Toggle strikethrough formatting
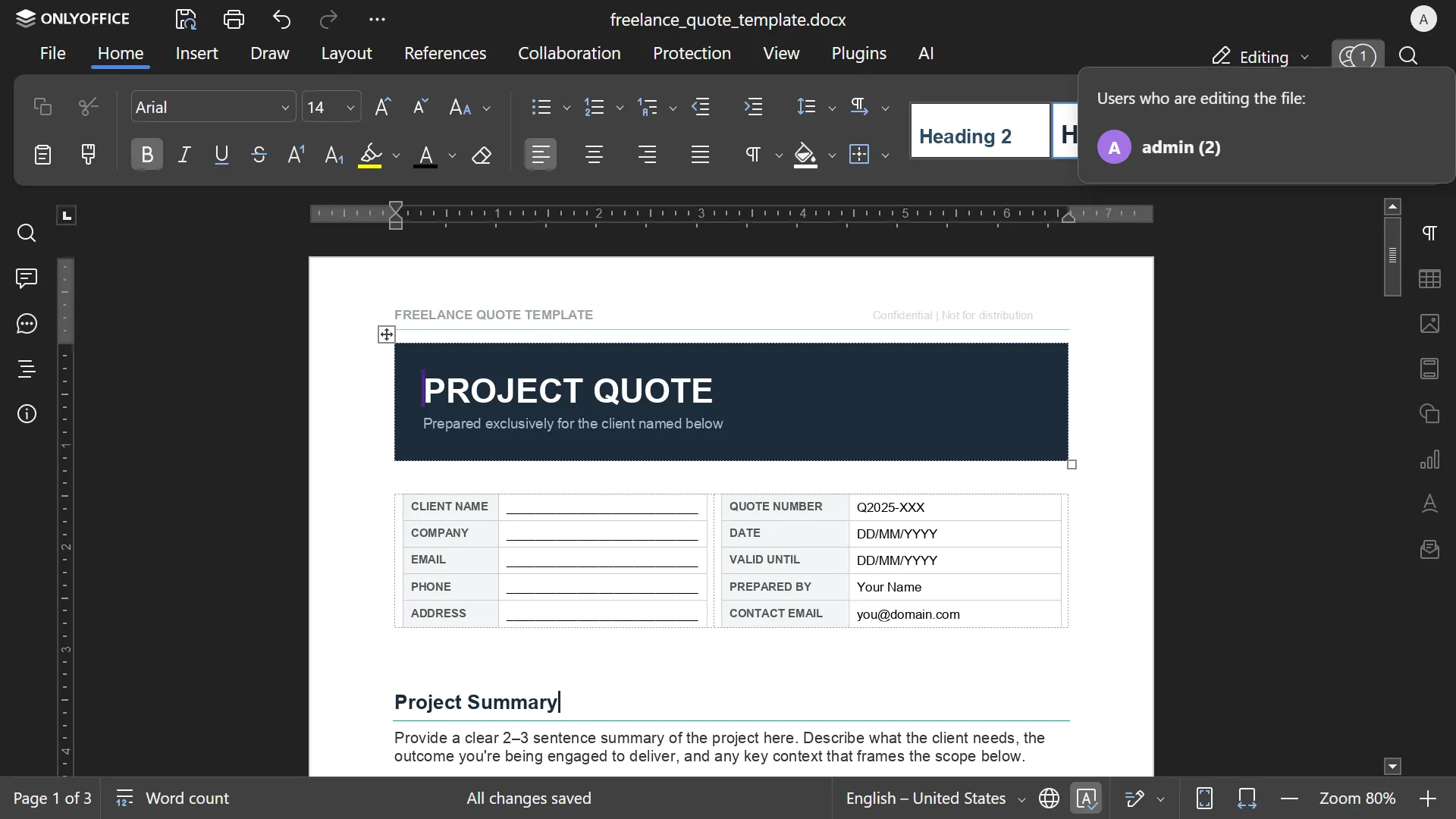Image resolution: width=1456 pixels, height=819 pixels. (259, 154)
